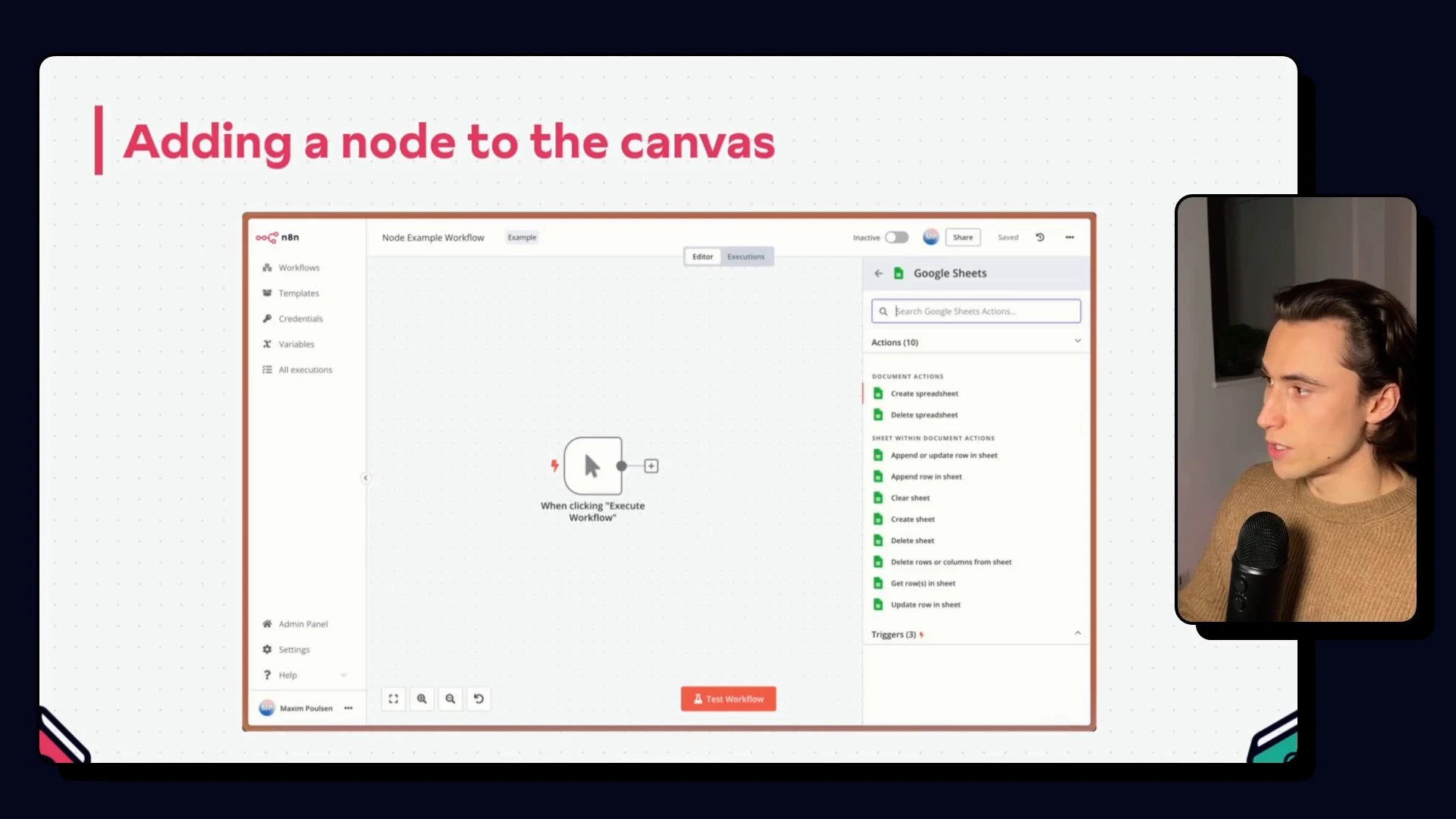This screenshot has height=819, width=1456.
Task: Collapse the Actions (10) section
Action: [976, 342]
